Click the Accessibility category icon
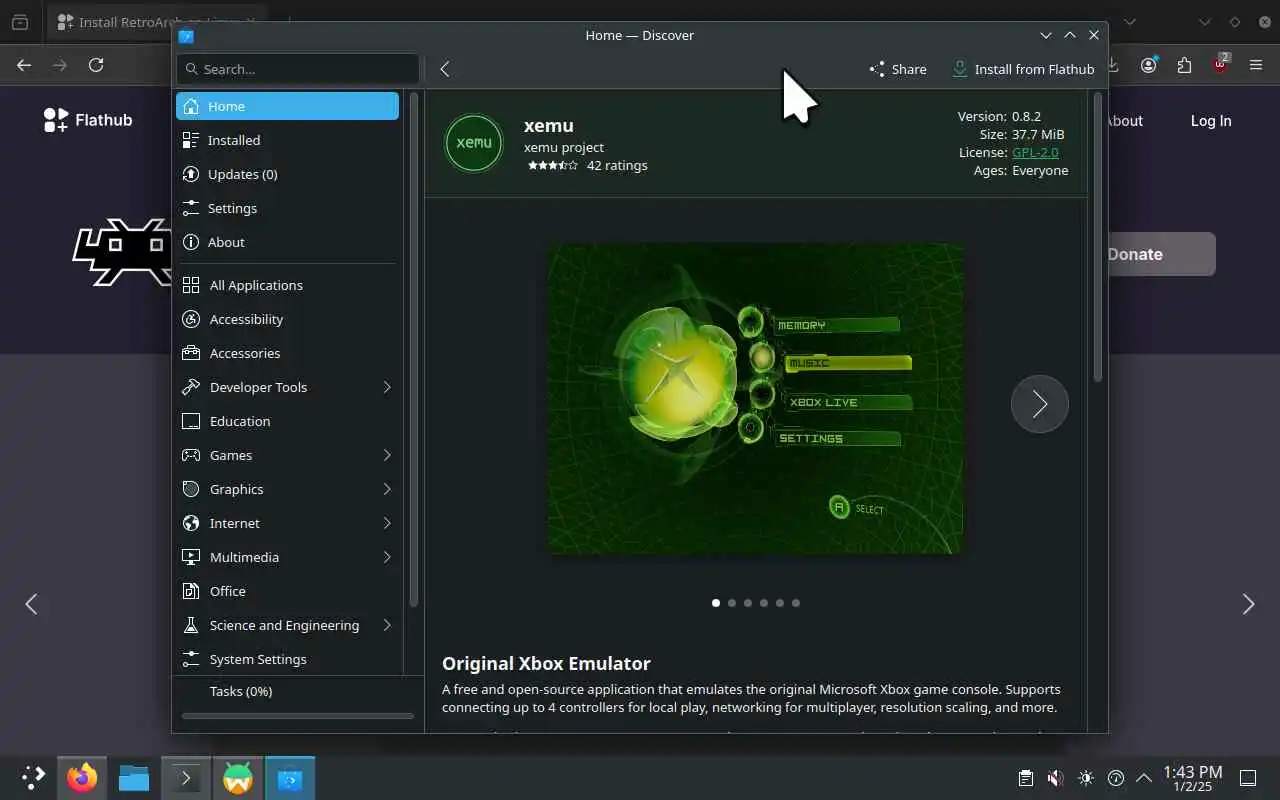 (191, 319)
